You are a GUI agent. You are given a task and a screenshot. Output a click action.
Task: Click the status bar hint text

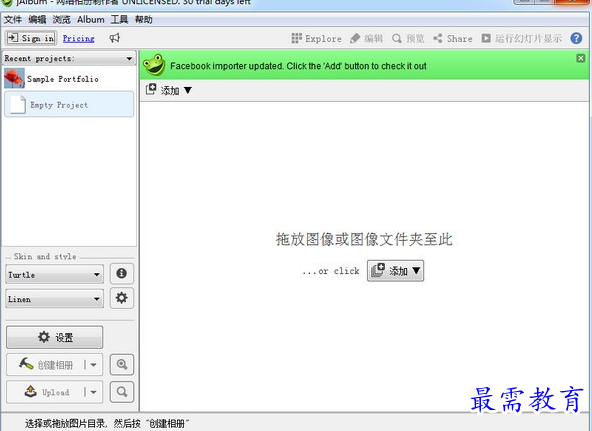107,423
